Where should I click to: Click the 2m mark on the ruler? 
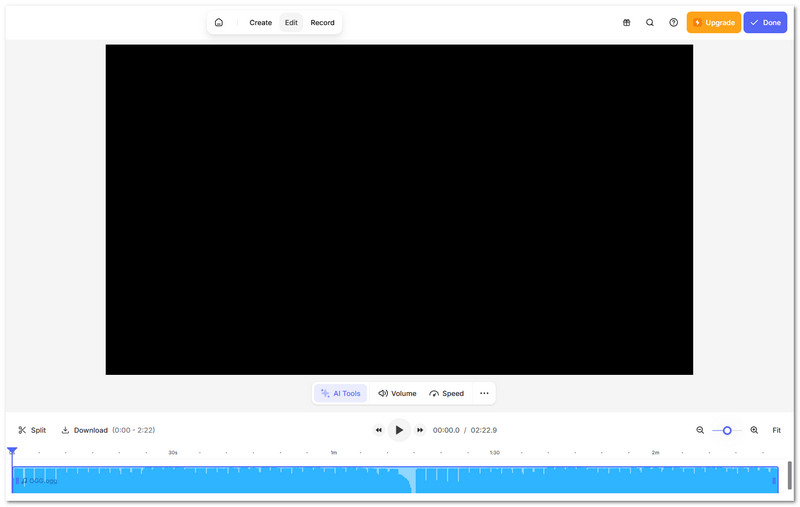[655, 452]
